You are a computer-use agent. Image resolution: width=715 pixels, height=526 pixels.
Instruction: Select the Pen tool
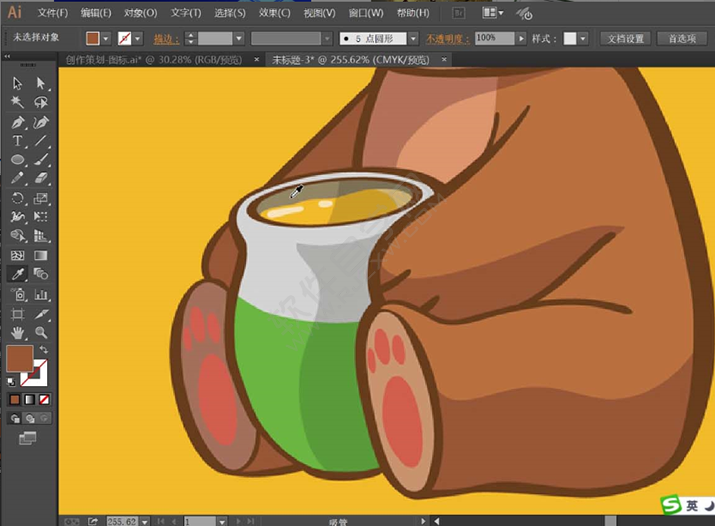pyautogui.click(x=18, y=122)
